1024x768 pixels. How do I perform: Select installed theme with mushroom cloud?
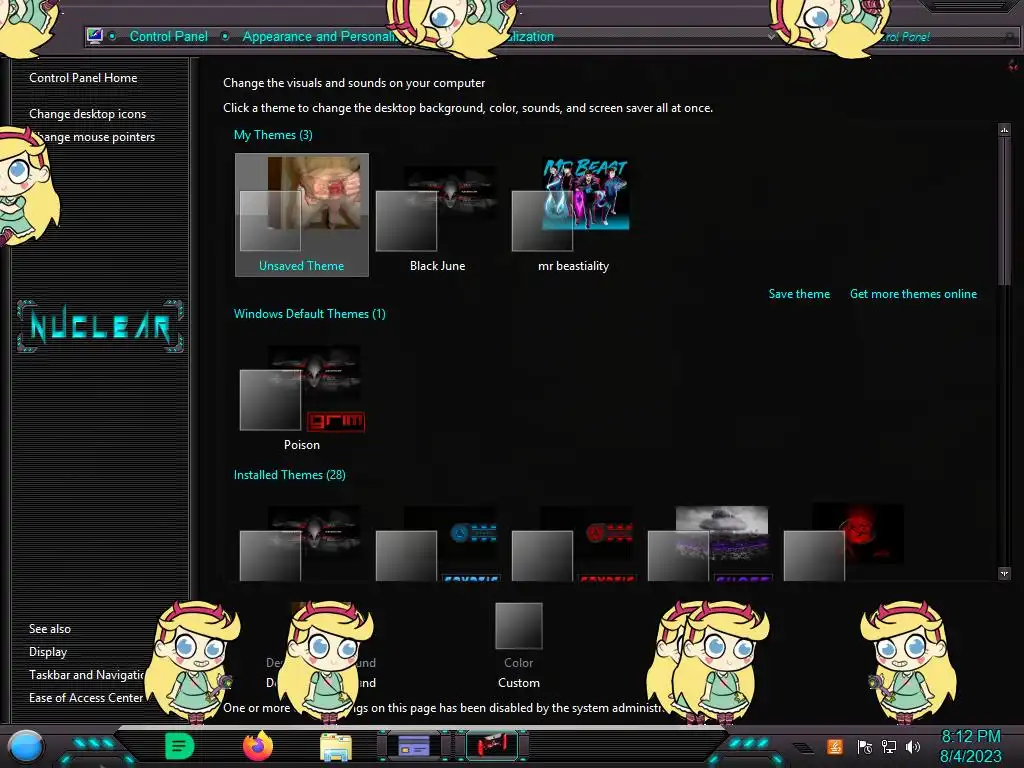point(709,543)
